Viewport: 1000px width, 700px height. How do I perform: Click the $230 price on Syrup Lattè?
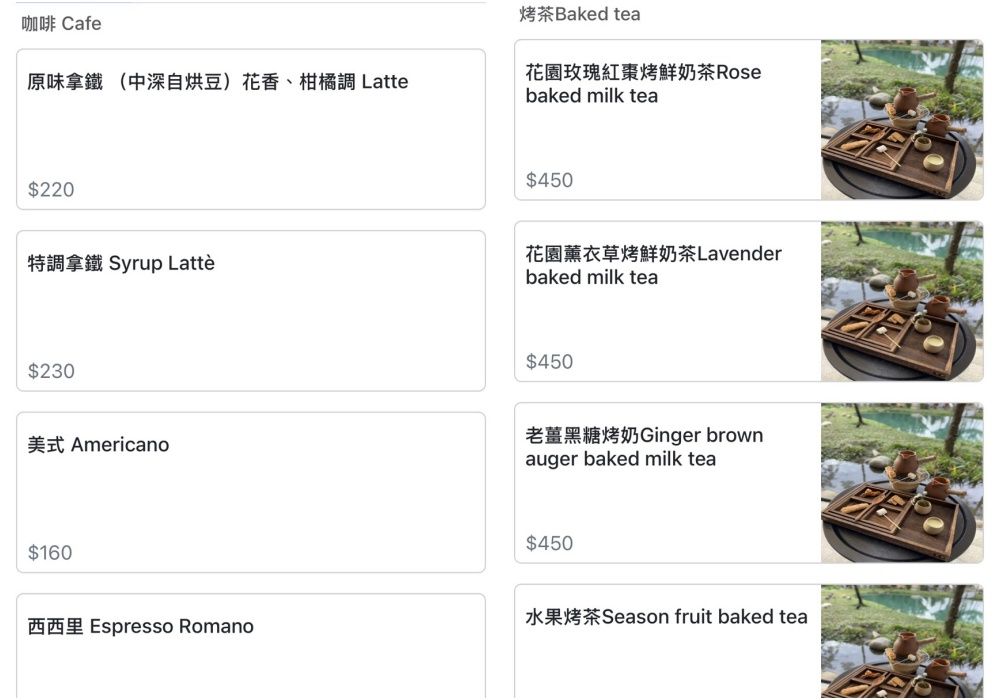pyautogui.click(x=51, y=371)
